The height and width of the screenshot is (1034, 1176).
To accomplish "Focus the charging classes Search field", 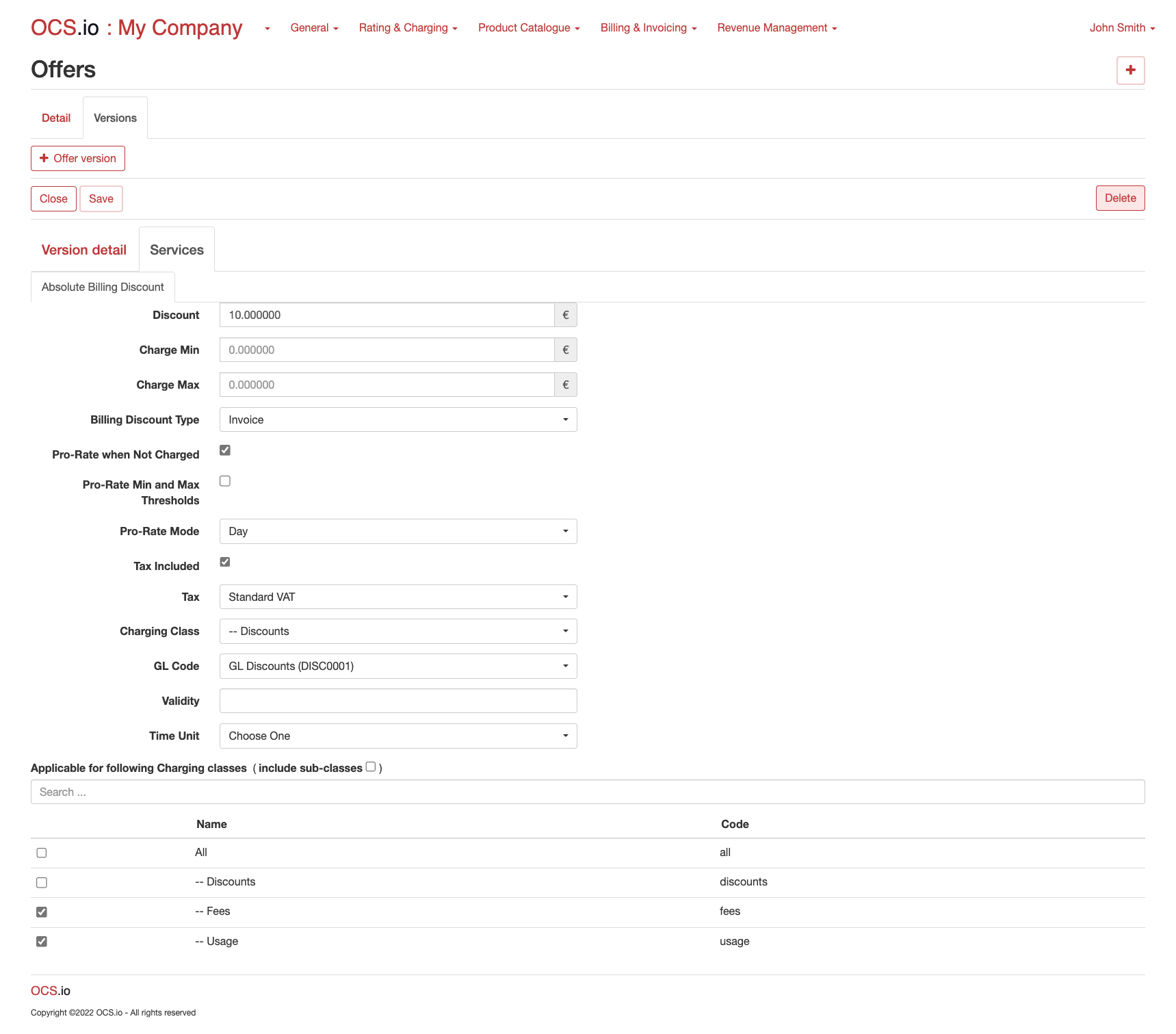I will [587, 792].
